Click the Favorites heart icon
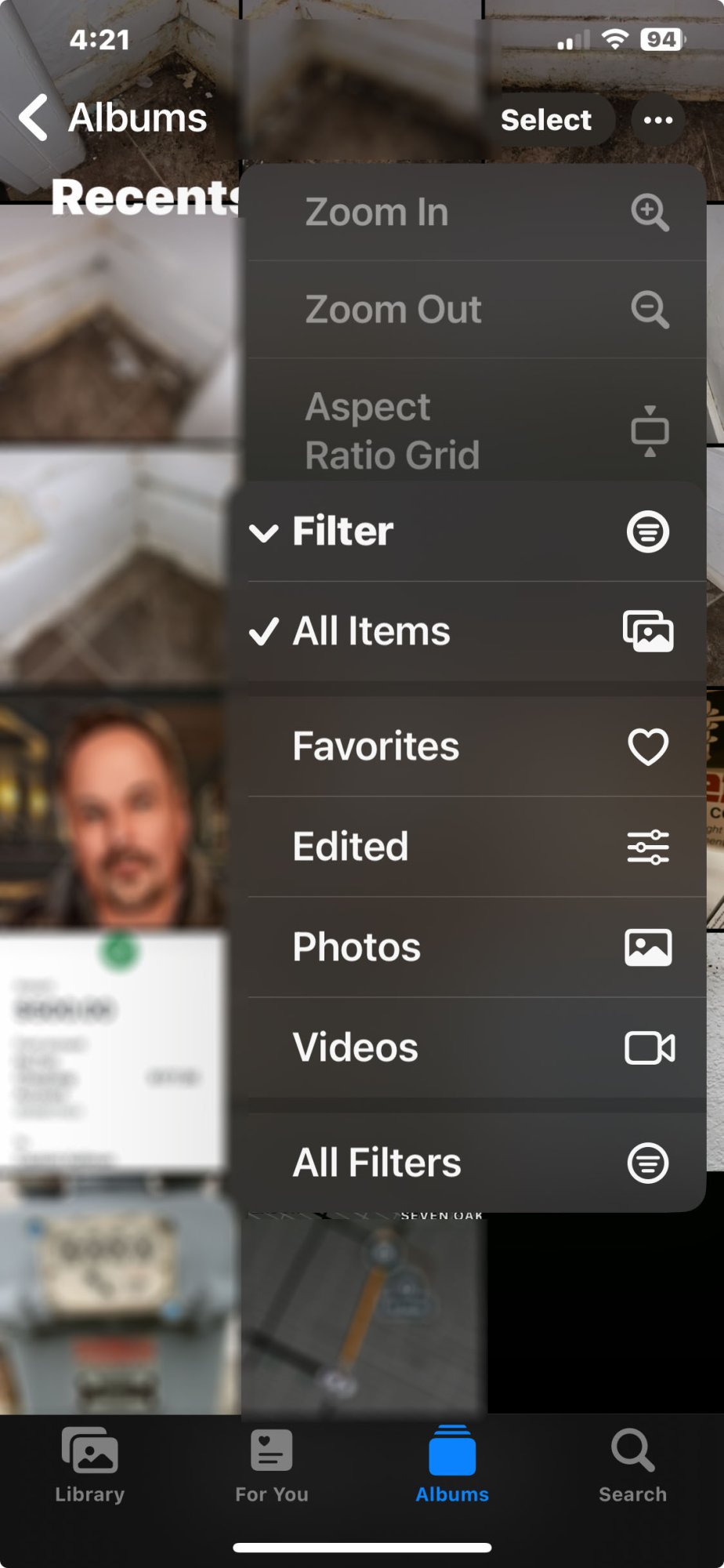724x1568 pixels. (x=648, y=746)
